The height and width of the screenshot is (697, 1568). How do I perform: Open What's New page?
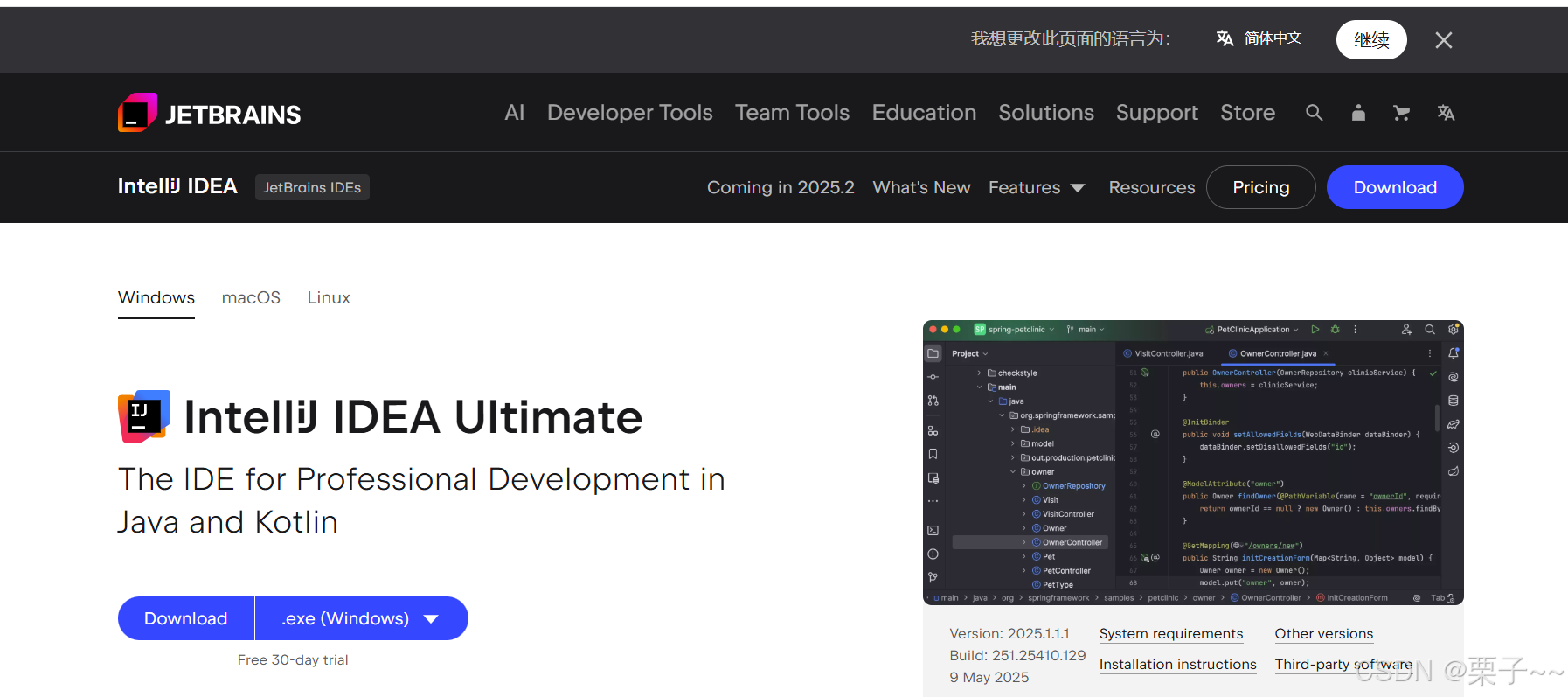point(921,187)
